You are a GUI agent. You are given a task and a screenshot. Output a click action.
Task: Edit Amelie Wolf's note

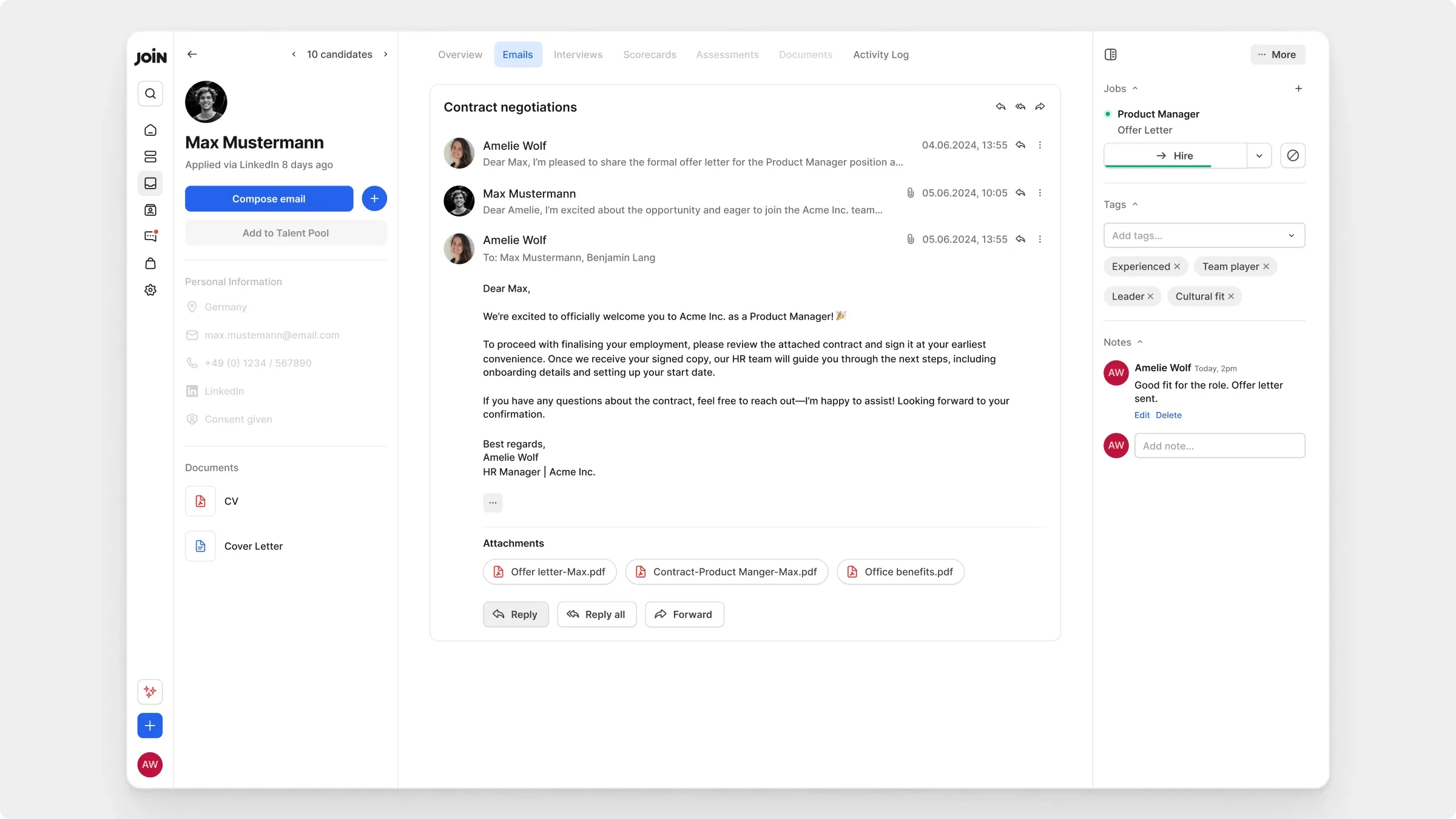(x=1142, y=415)
